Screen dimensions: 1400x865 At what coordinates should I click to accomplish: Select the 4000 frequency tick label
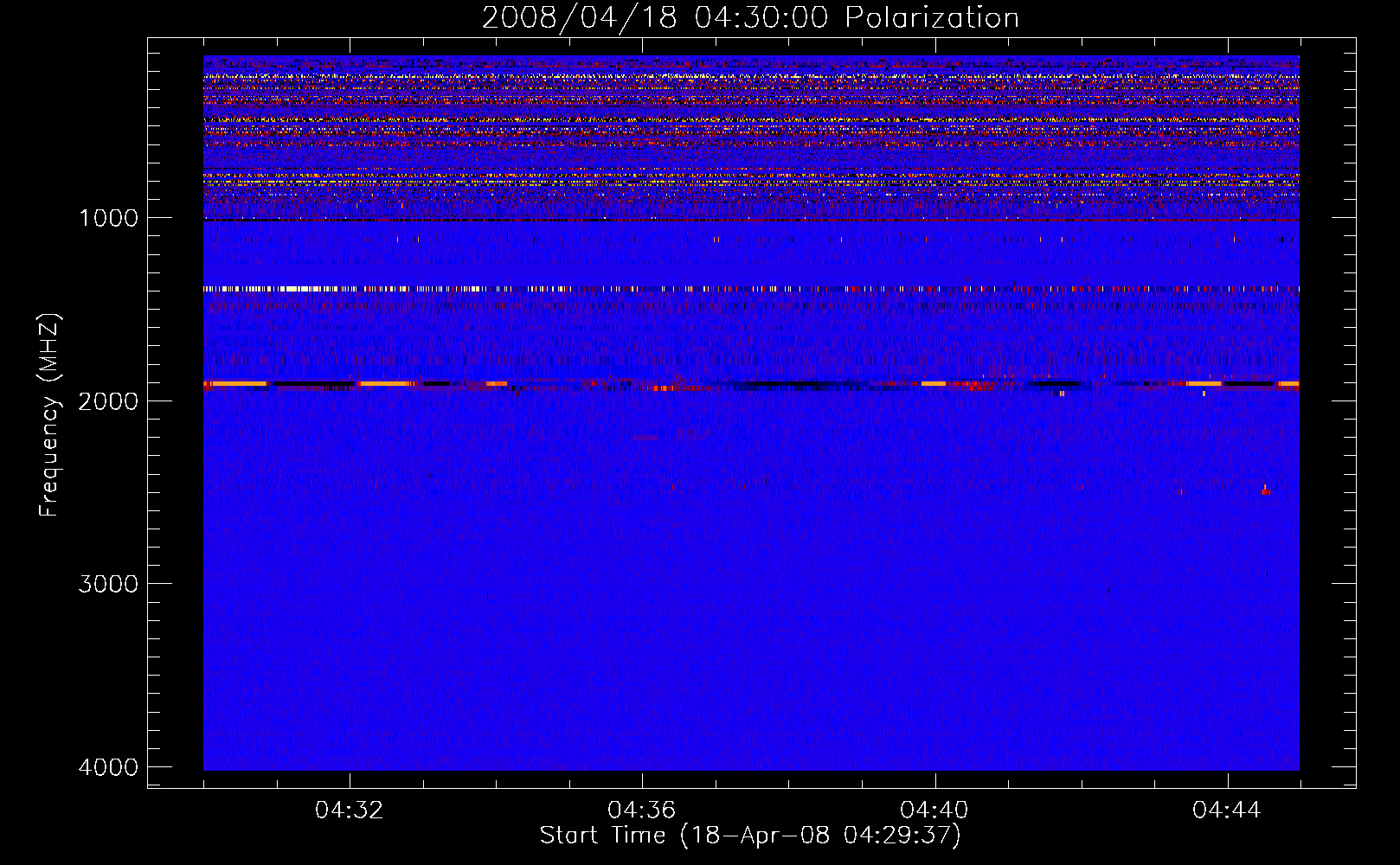click(x=108, y=767)
